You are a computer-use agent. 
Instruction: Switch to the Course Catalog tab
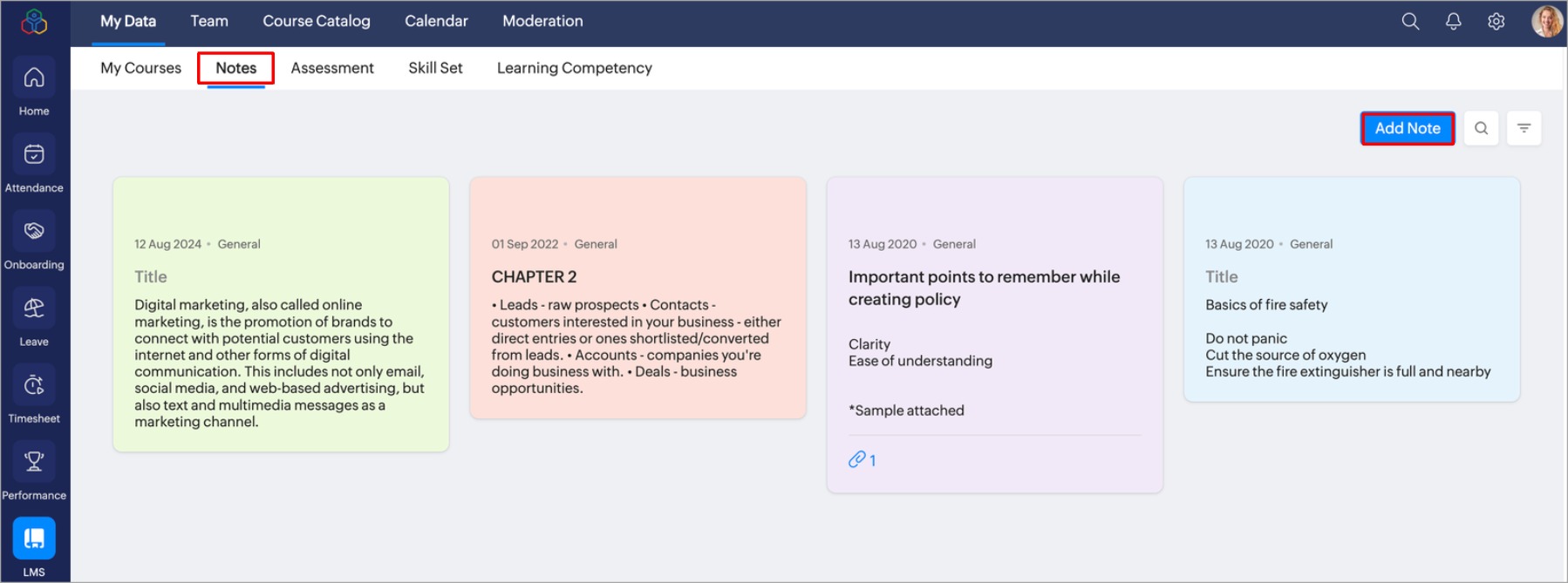coord(317,21)
